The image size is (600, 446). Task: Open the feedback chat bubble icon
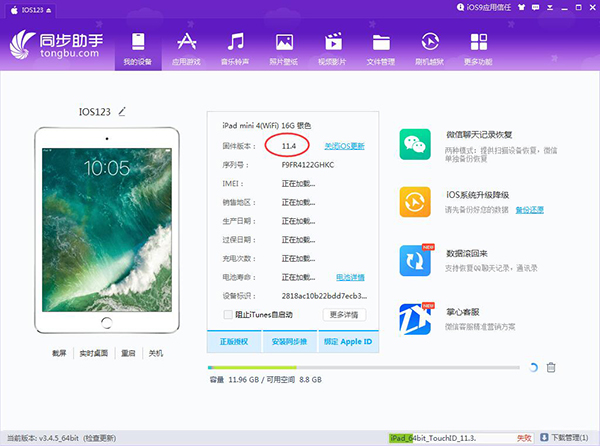click(x=536, y=7)
